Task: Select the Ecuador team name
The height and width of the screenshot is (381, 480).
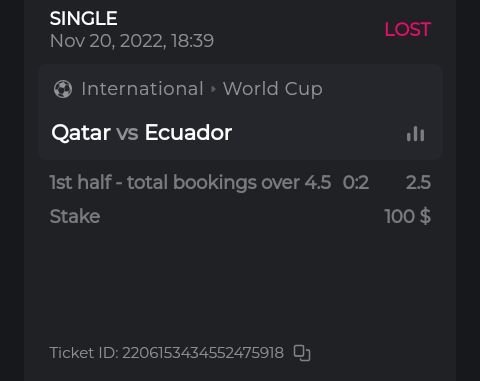Action: point(188,133)
